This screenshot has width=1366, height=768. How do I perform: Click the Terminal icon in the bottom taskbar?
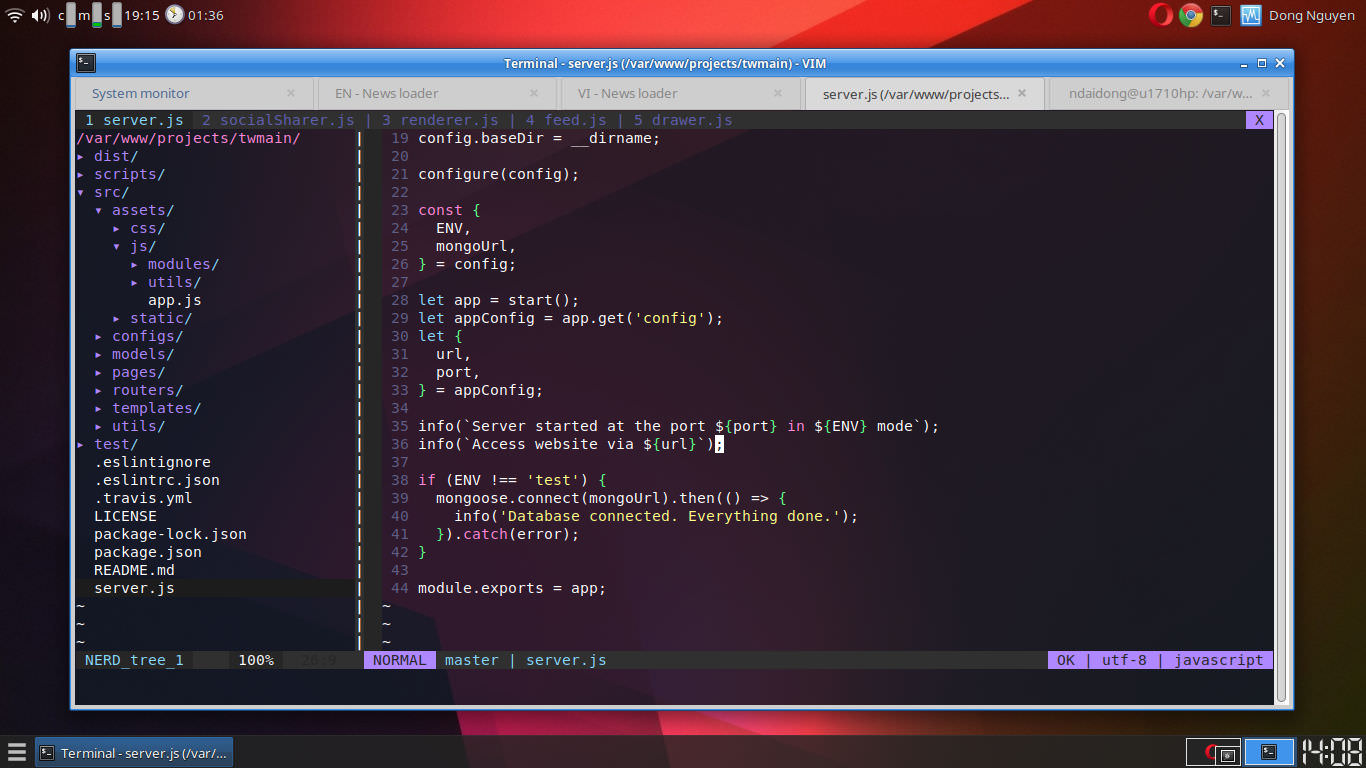[x=133, y=753]
